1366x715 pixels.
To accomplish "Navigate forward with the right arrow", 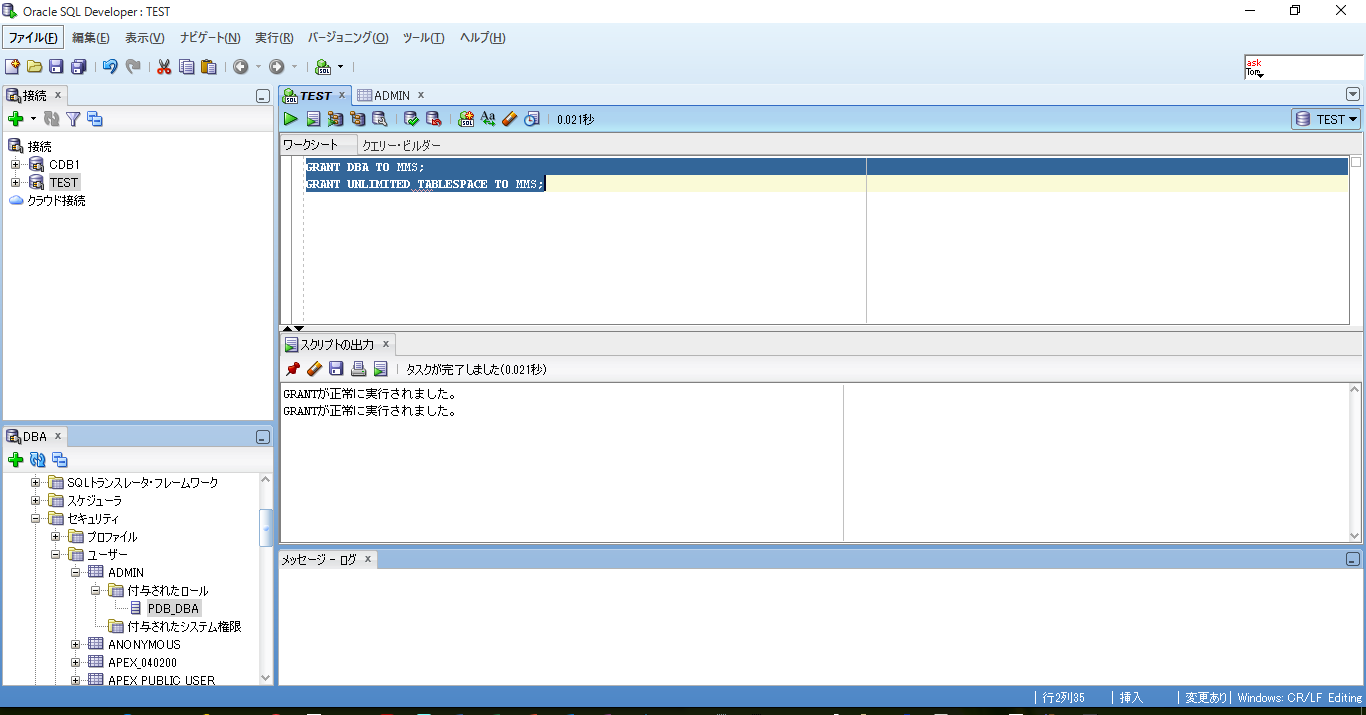I will coord(277,67).
